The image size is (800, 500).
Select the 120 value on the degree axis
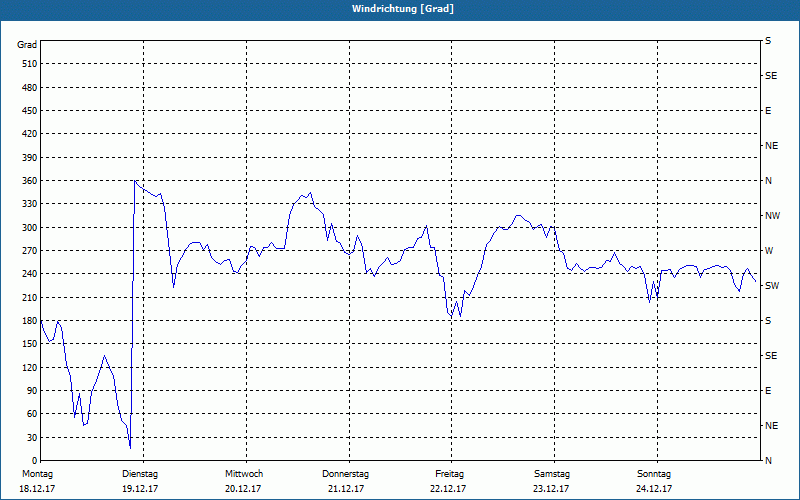point(30,367)
